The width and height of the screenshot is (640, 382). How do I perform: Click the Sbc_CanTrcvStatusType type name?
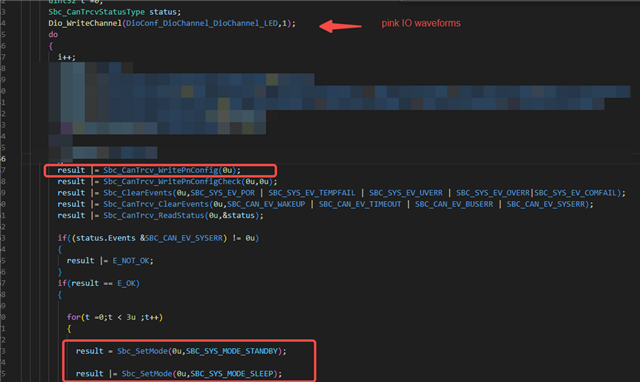pos(96,12)
